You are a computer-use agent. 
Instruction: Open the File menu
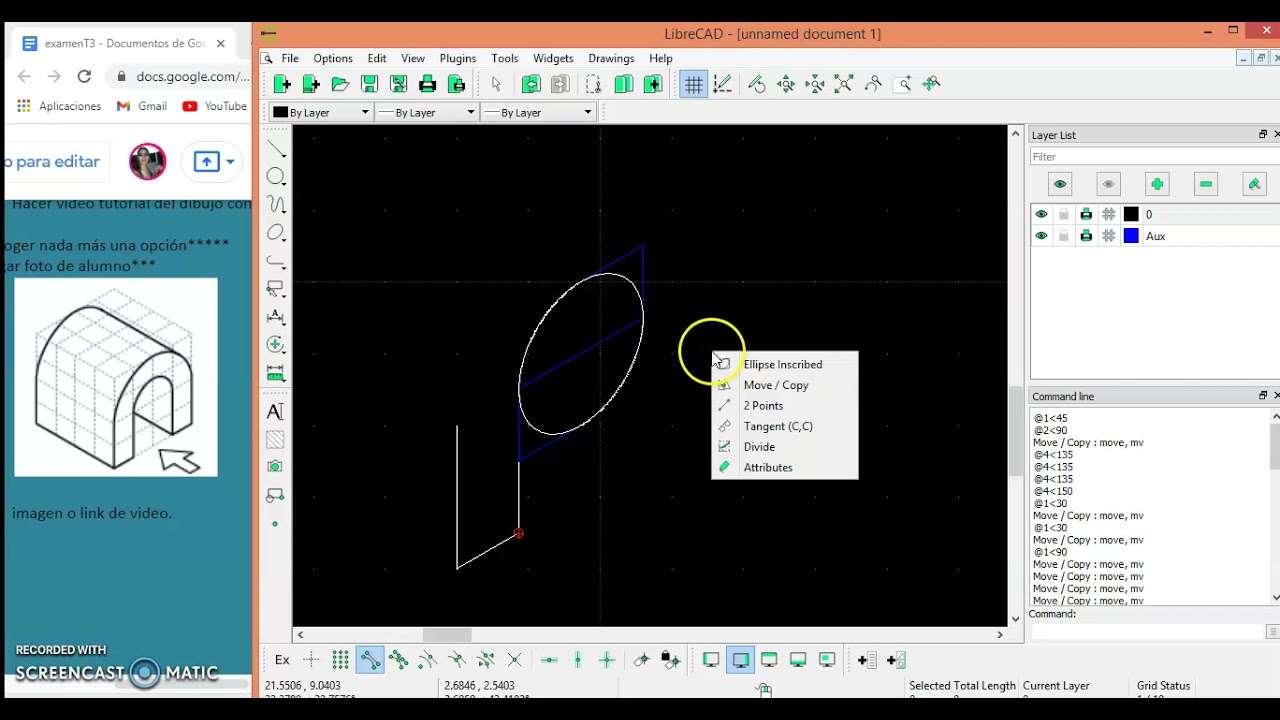pos(290,59)
